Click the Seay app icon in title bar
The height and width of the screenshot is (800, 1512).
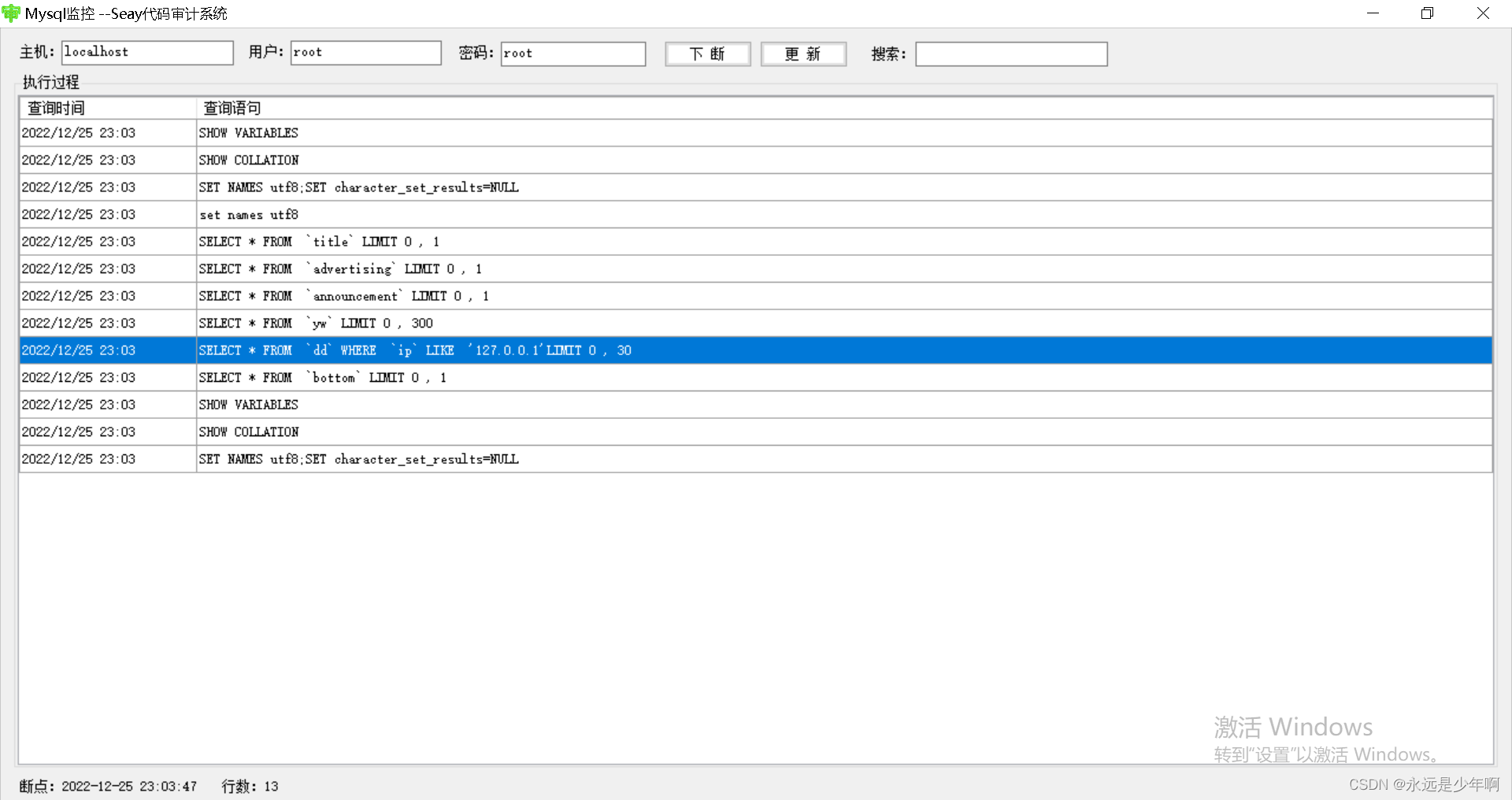click(11, 13)
